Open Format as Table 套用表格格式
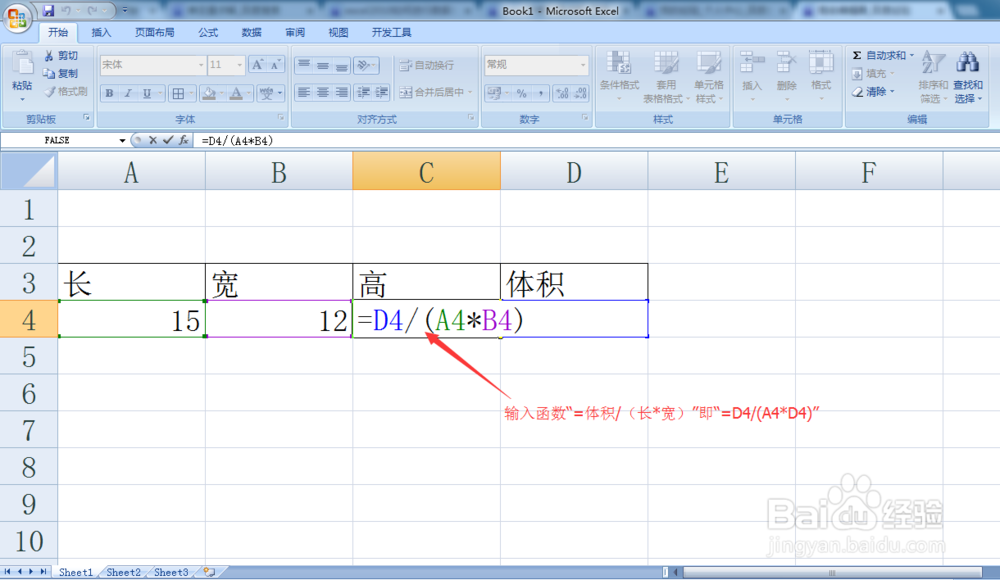The height and width of the screenshot is (580, 1000). (x=666, y=77)
